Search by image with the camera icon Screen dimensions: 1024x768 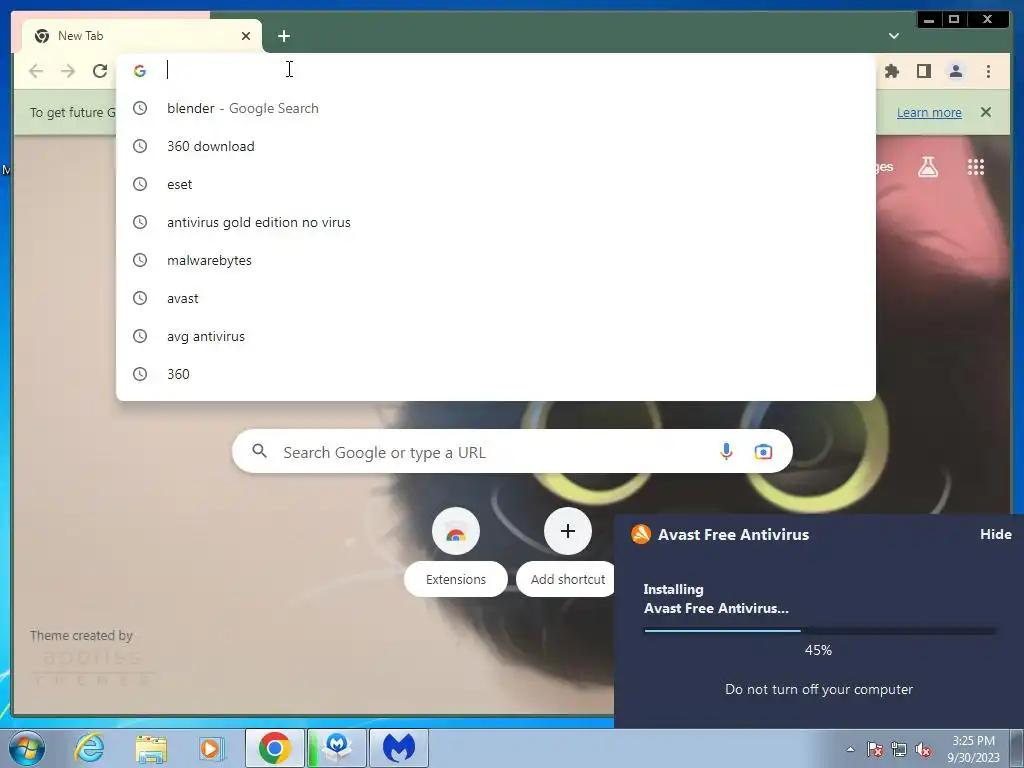[x=763, y=451]
